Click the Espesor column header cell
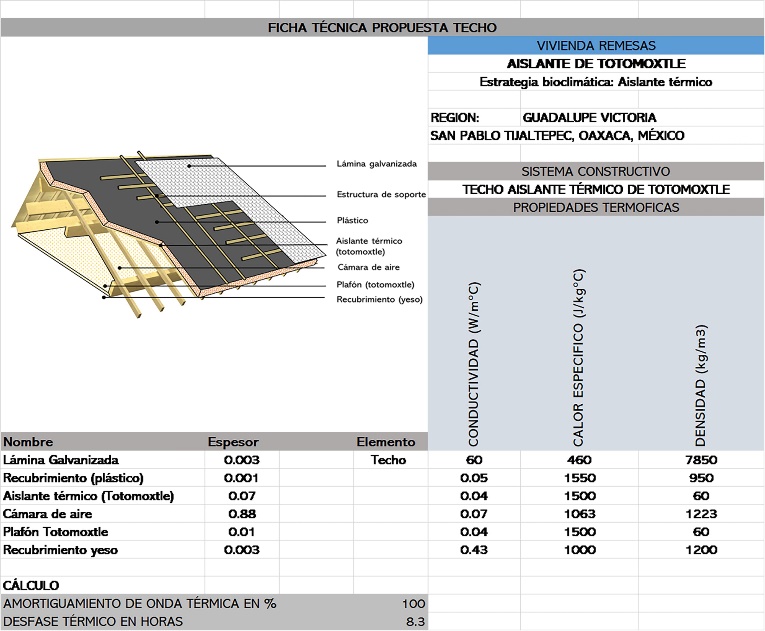The width and height of the screenshot is (765, 631). click(x=232, y=442)
